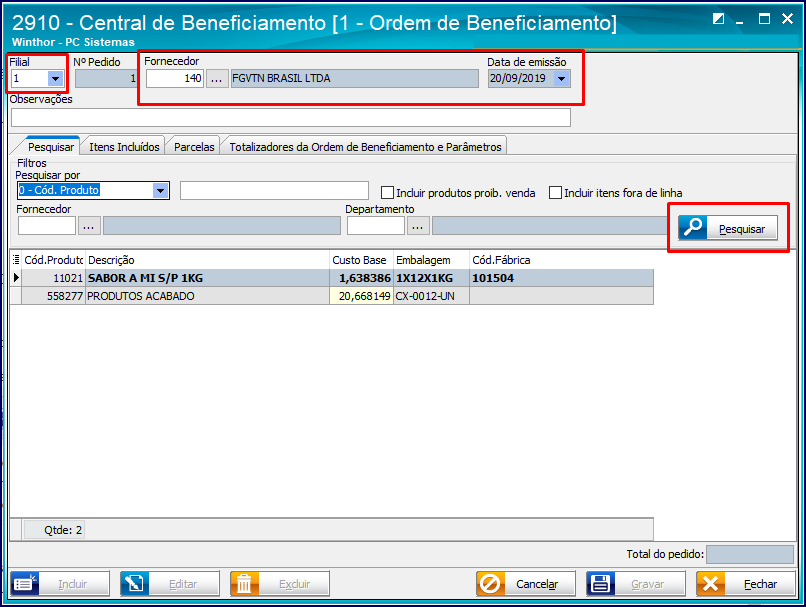Open header Fornecedor lookup ellipsis button

tap(217, 79)
